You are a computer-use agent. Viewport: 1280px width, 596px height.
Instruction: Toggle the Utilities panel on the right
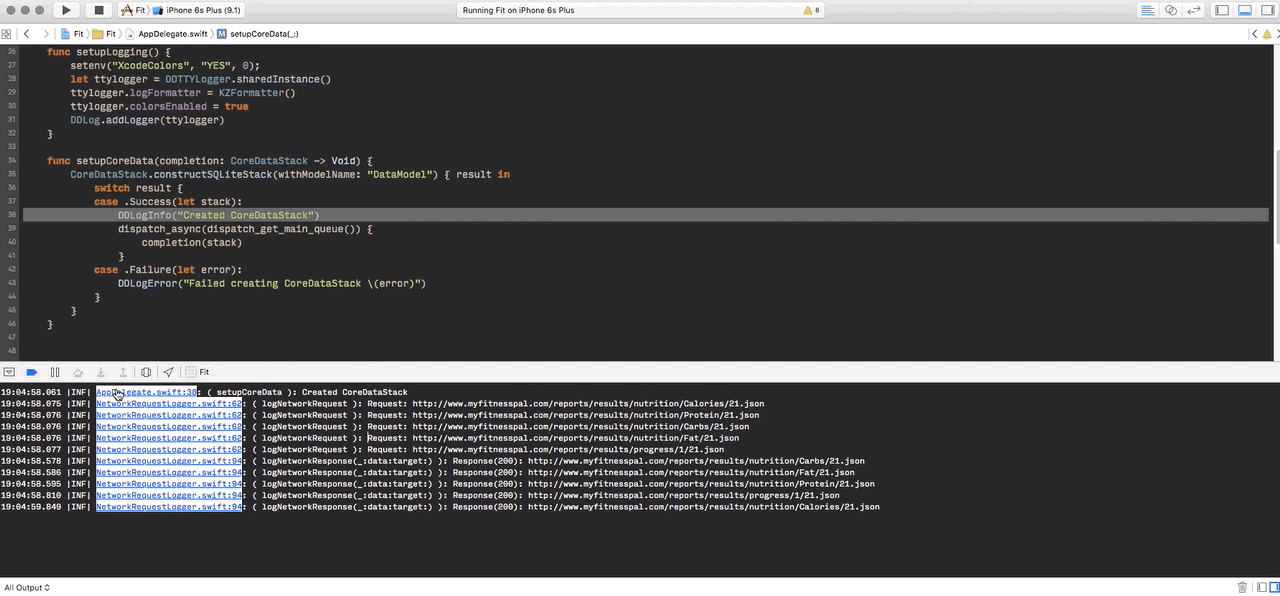pyautogui.click(x=1267, y=10)
